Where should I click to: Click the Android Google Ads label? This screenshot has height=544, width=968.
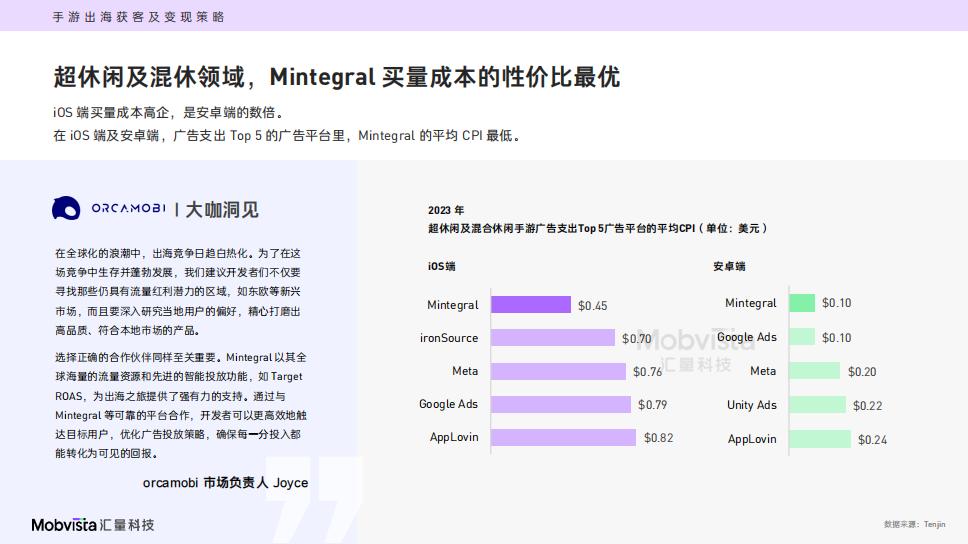click(746, 337)
